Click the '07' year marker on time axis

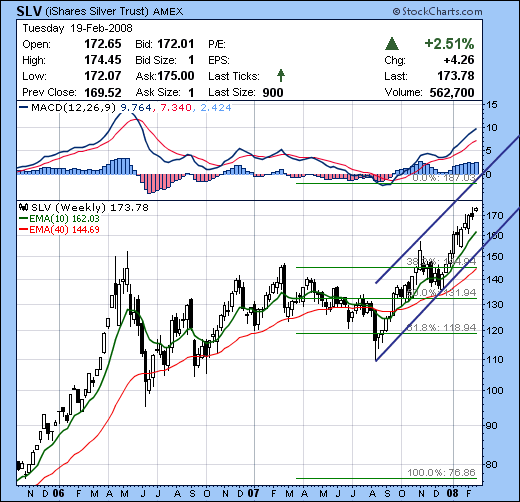[253, 493]
